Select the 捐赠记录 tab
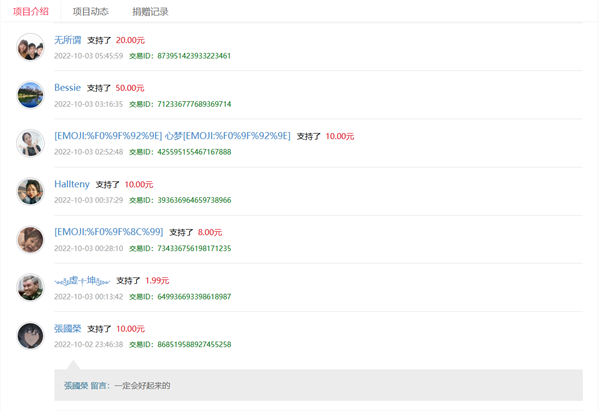 pos(150,11)
